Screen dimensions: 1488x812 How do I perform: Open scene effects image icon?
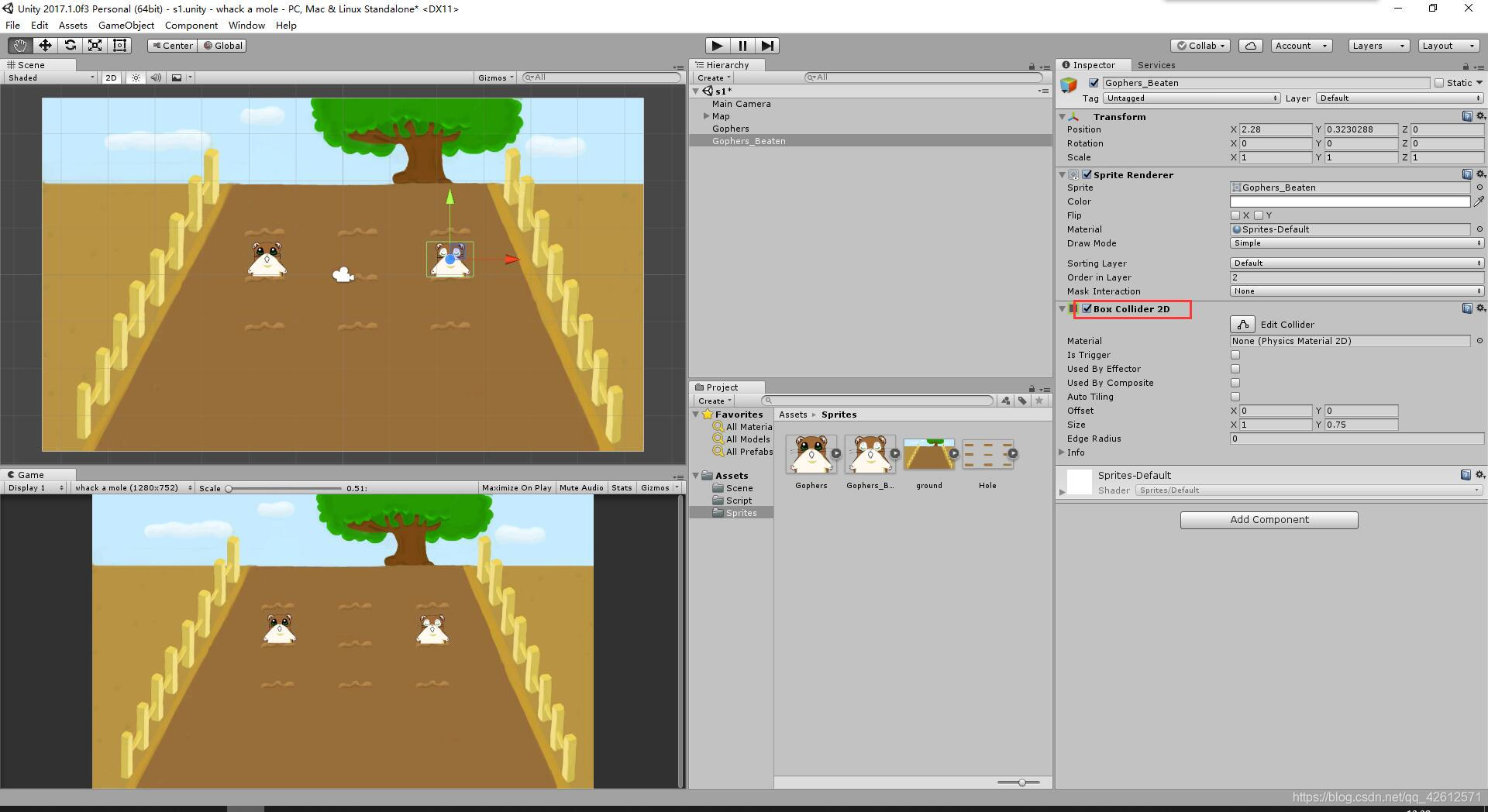(177, 77)
